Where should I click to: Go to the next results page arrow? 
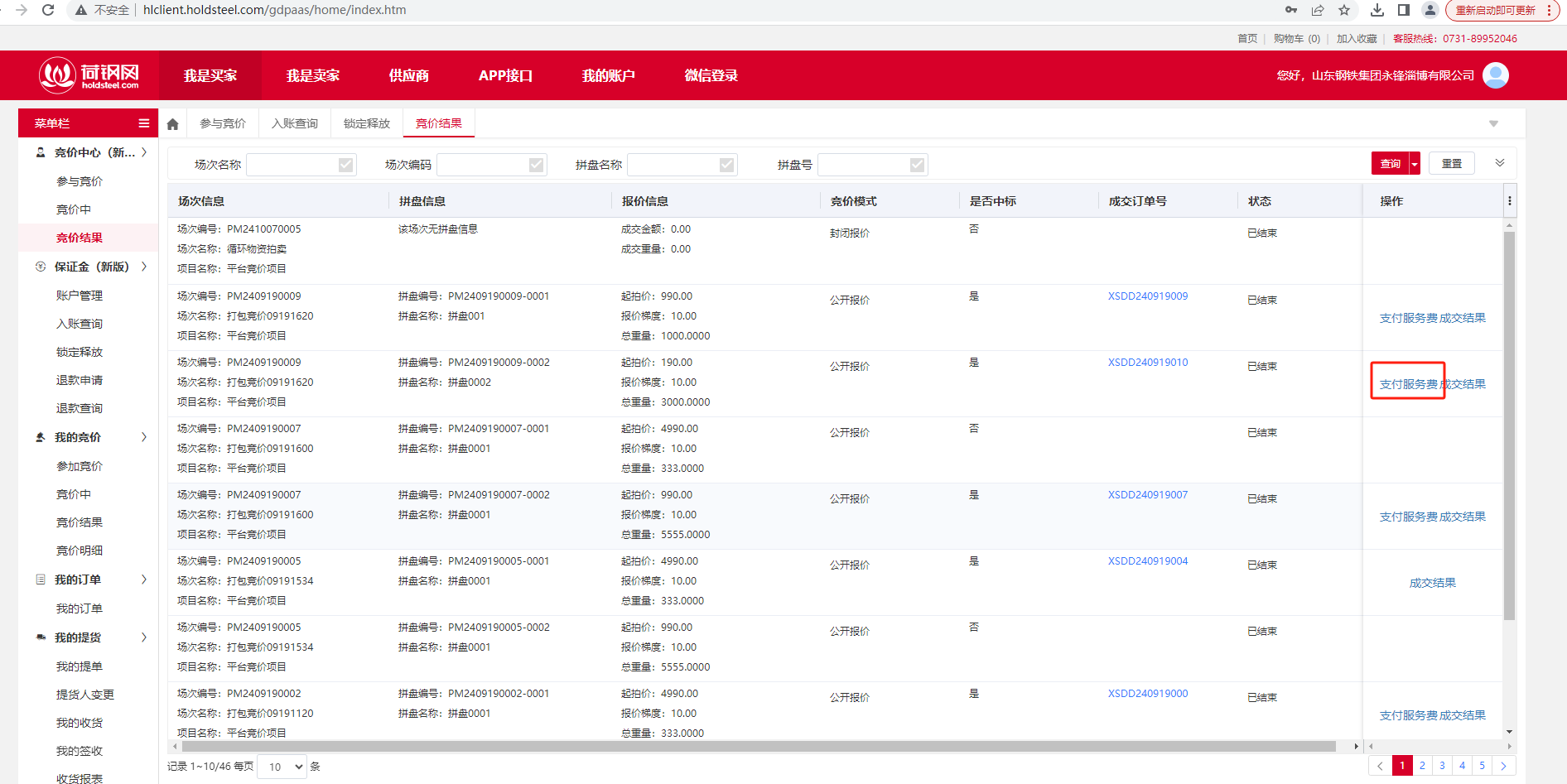click(1503, 766)
